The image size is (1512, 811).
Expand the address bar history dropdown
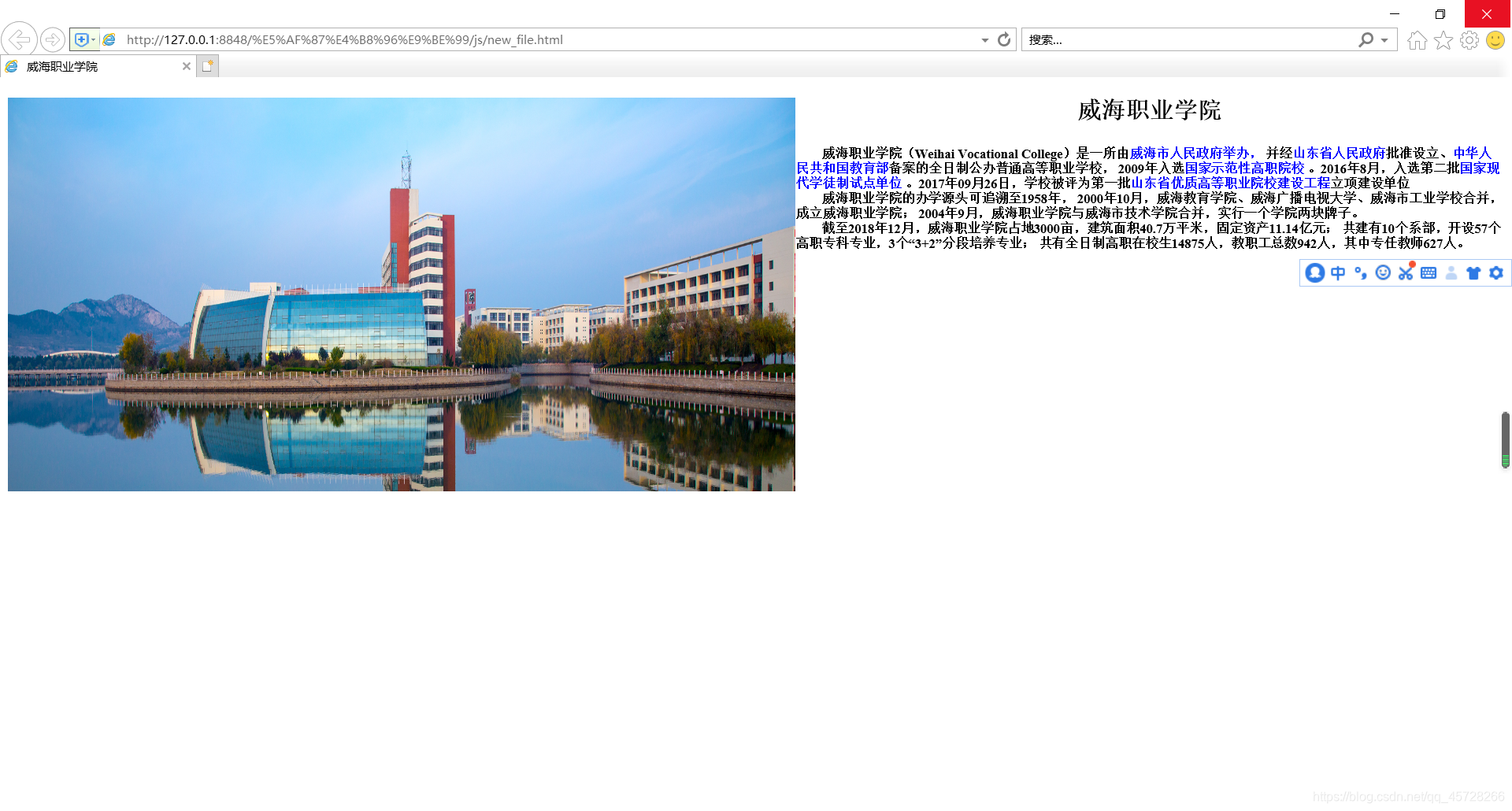coord(984,40)
